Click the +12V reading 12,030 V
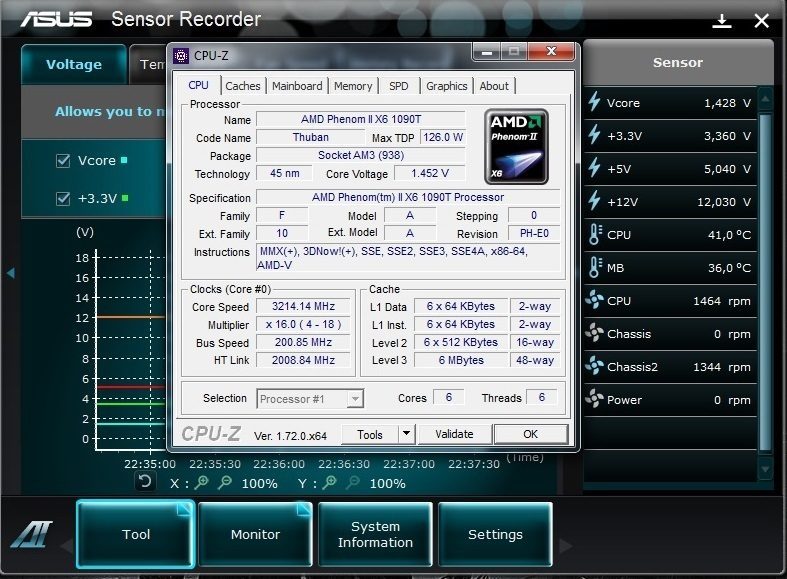Screen dimensions: 787x579 pos(724,202)
